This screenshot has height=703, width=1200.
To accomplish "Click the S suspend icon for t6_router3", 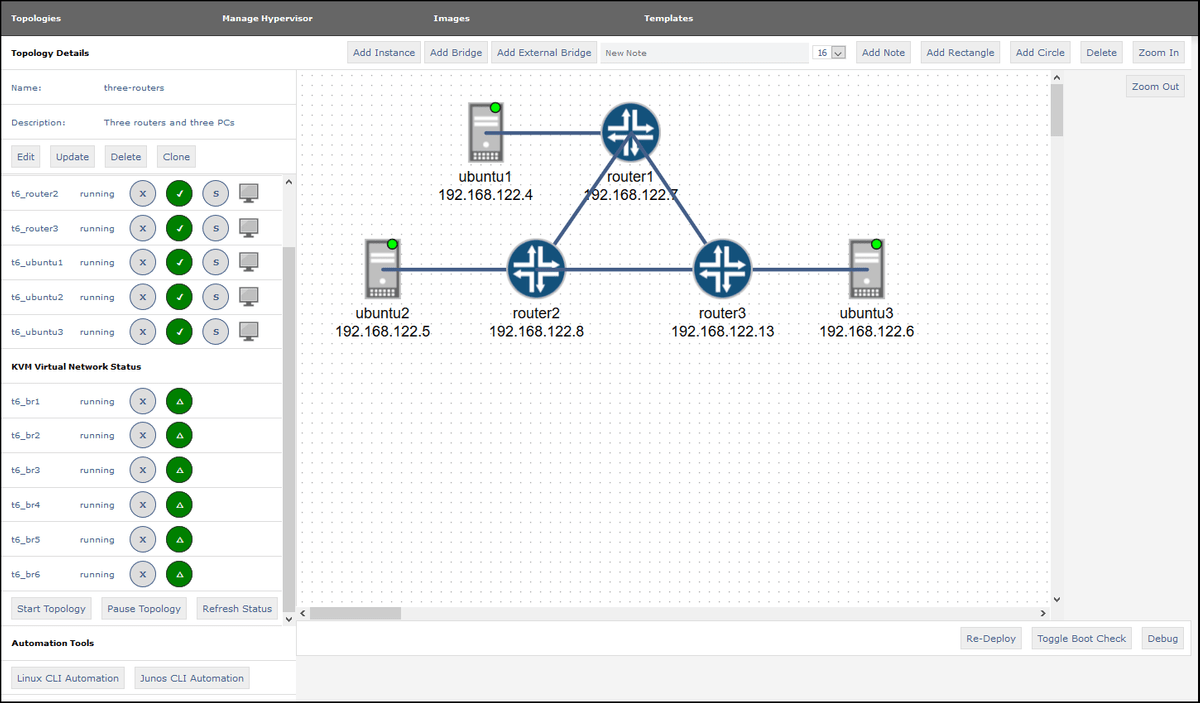I will point(215,228).
